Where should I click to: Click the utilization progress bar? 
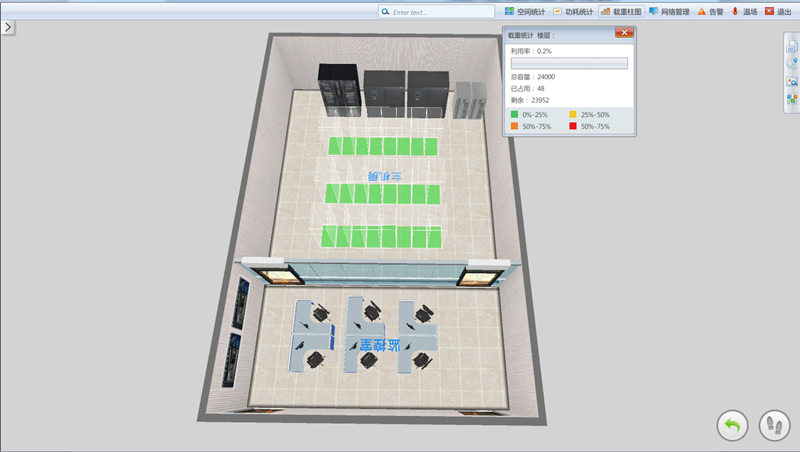(x=569, y=63)
